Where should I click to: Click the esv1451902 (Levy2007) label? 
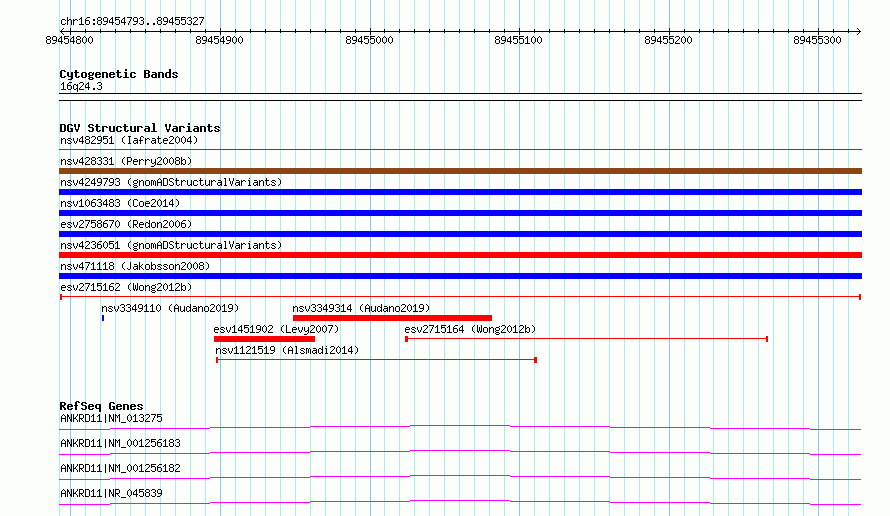point(276,329)
